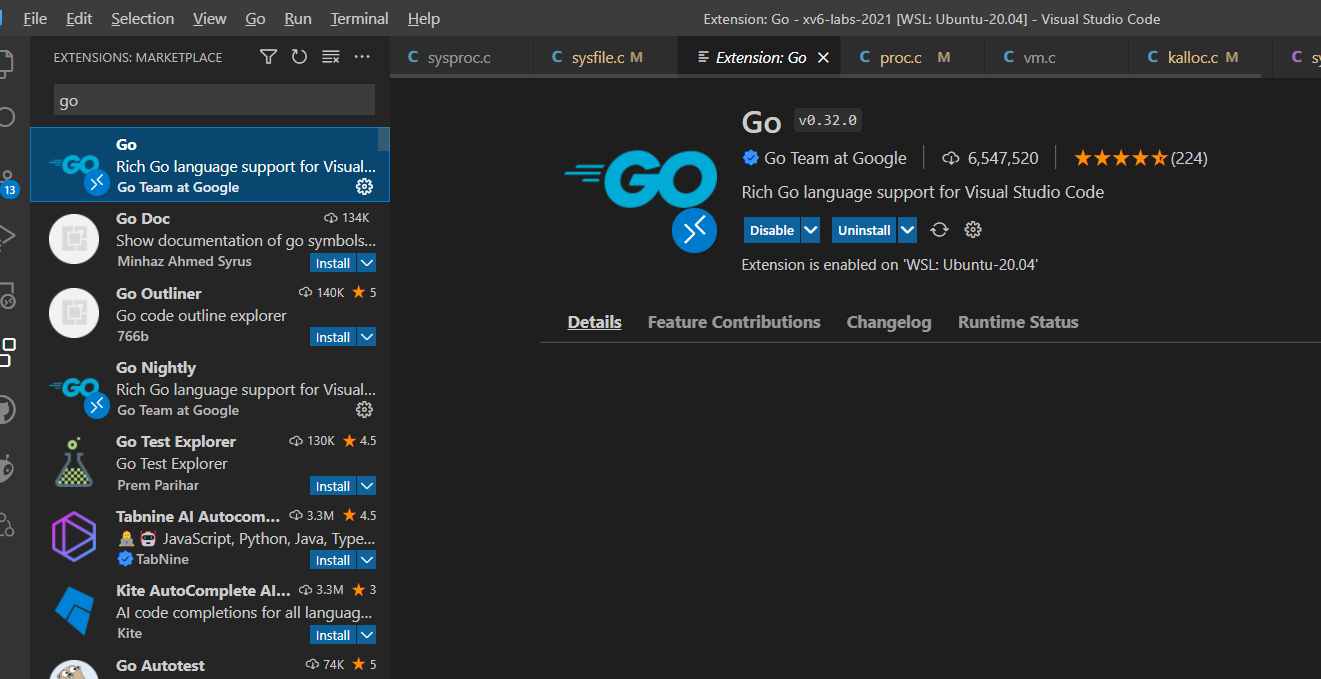Click the sync reload icon beside Uninstall

(939, 230)
